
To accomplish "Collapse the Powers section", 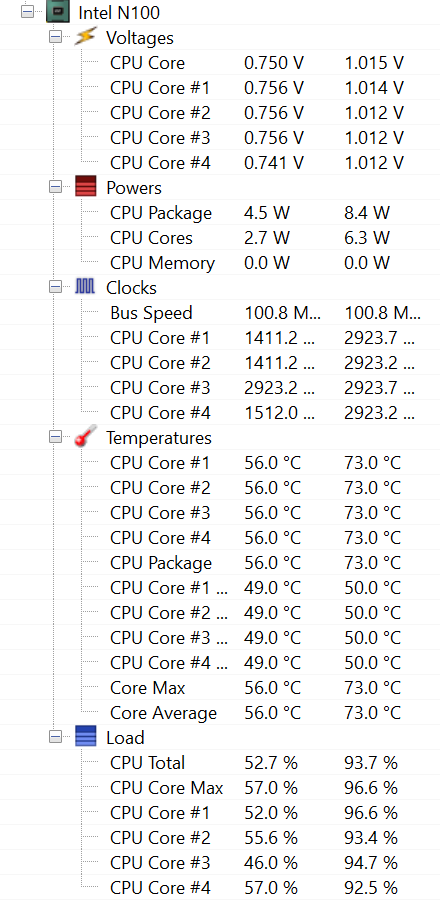I will tap(56, 188).
